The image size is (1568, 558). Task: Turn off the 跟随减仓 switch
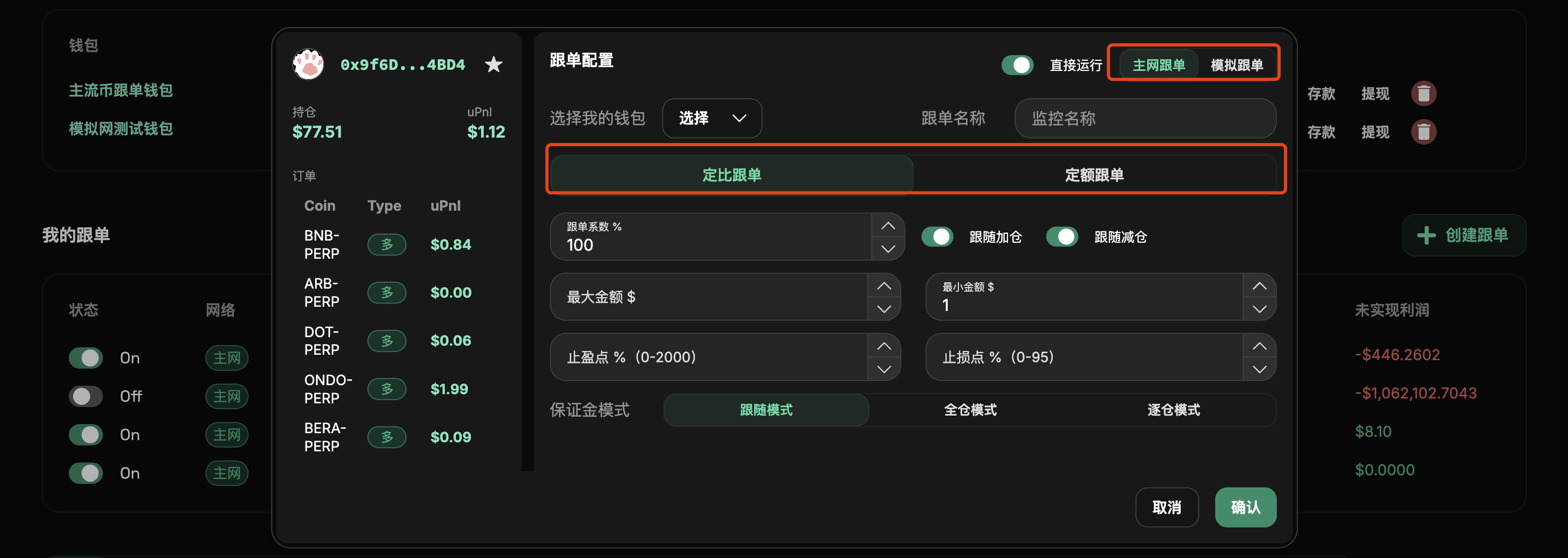coord(1061,236)
